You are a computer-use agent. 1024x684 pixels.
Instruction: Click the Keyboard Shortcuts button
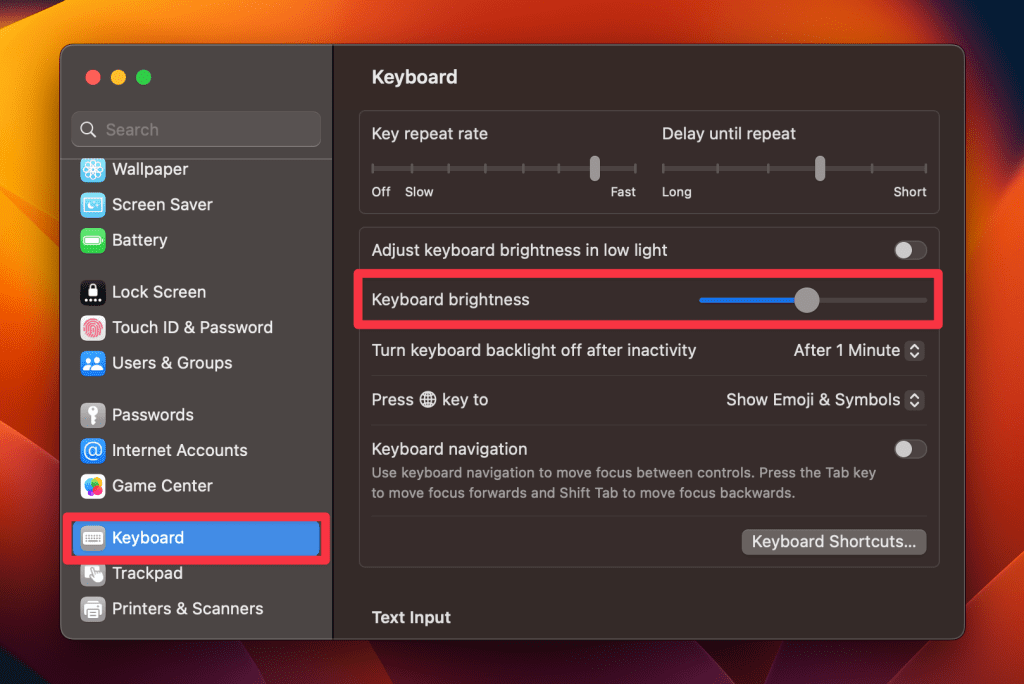(x=834, y=542)
